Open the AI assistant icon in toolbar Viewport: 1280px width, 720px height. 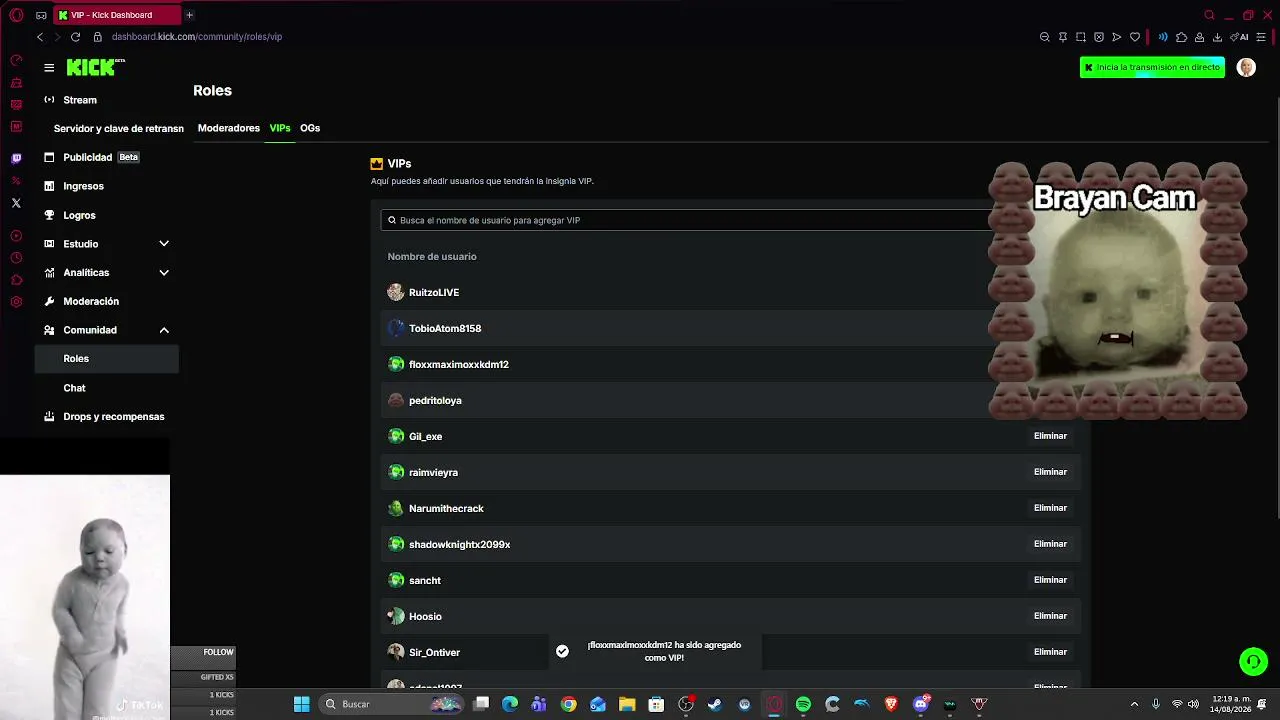pyautogui.click(x=1240, y=37)
